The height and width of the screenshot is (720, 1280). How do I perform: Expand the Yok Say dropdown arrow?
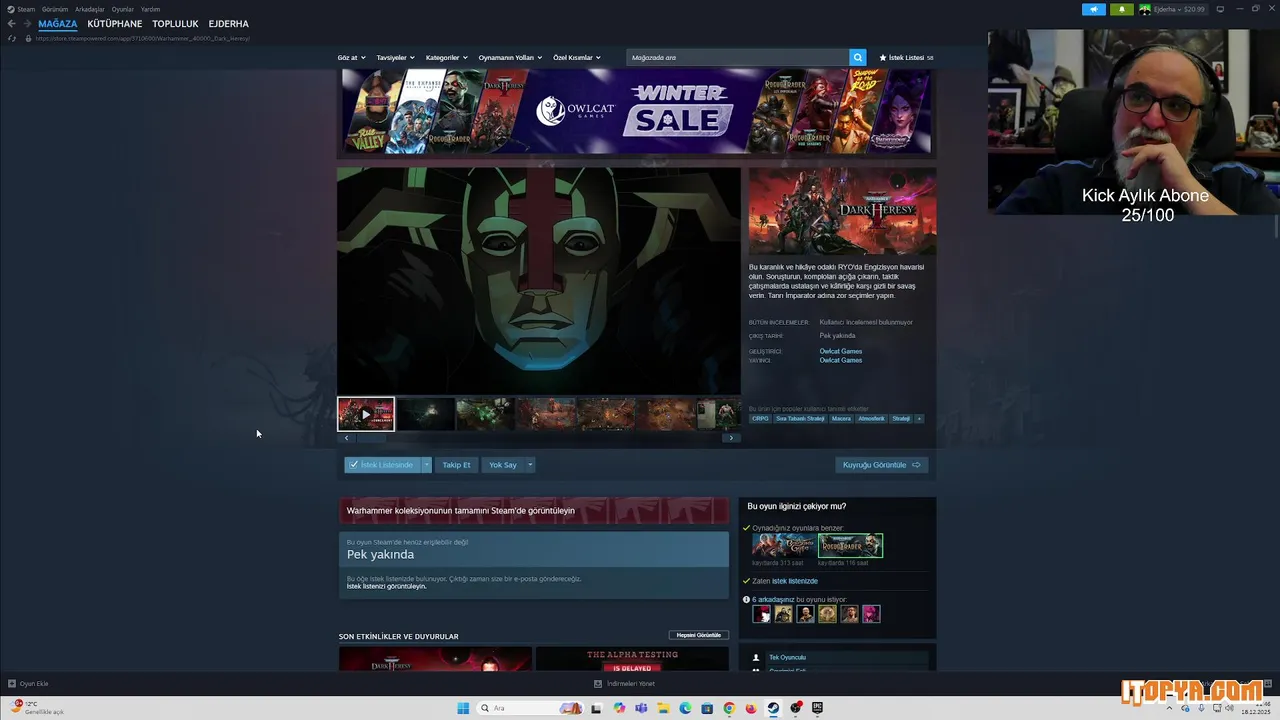coord(530,465)
